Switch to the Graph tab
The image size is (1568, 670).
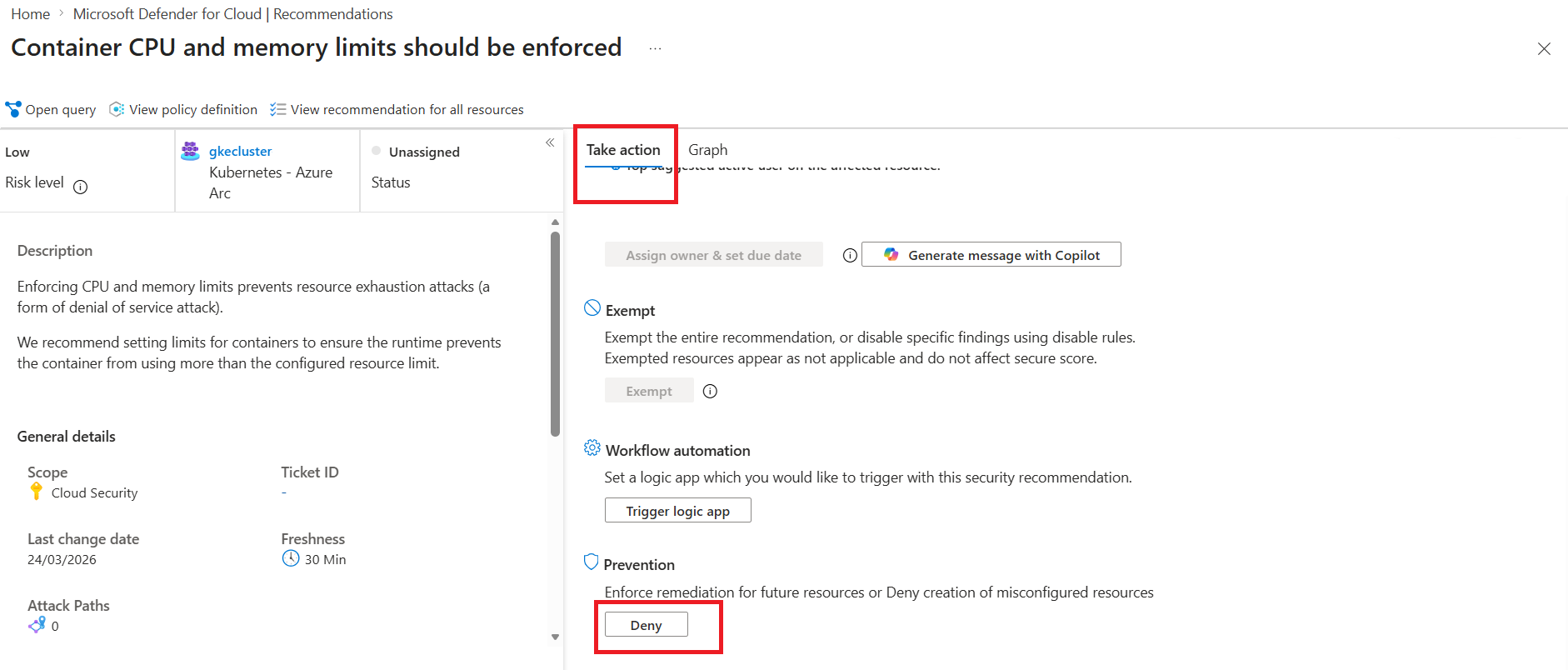707,150
